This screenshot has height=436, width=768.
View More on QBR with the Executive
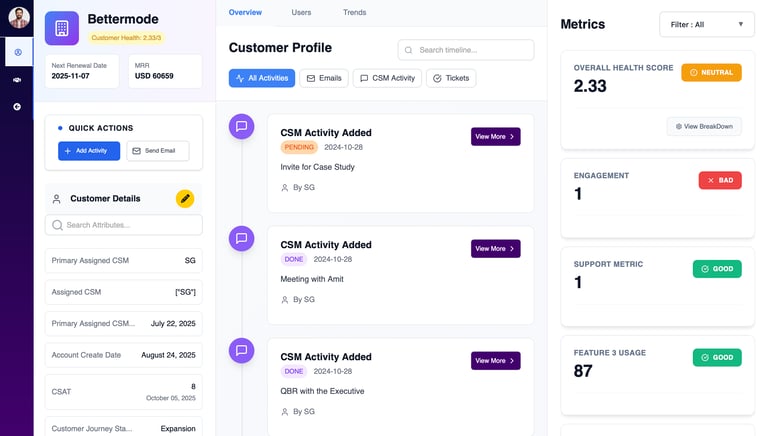(496, 361)
